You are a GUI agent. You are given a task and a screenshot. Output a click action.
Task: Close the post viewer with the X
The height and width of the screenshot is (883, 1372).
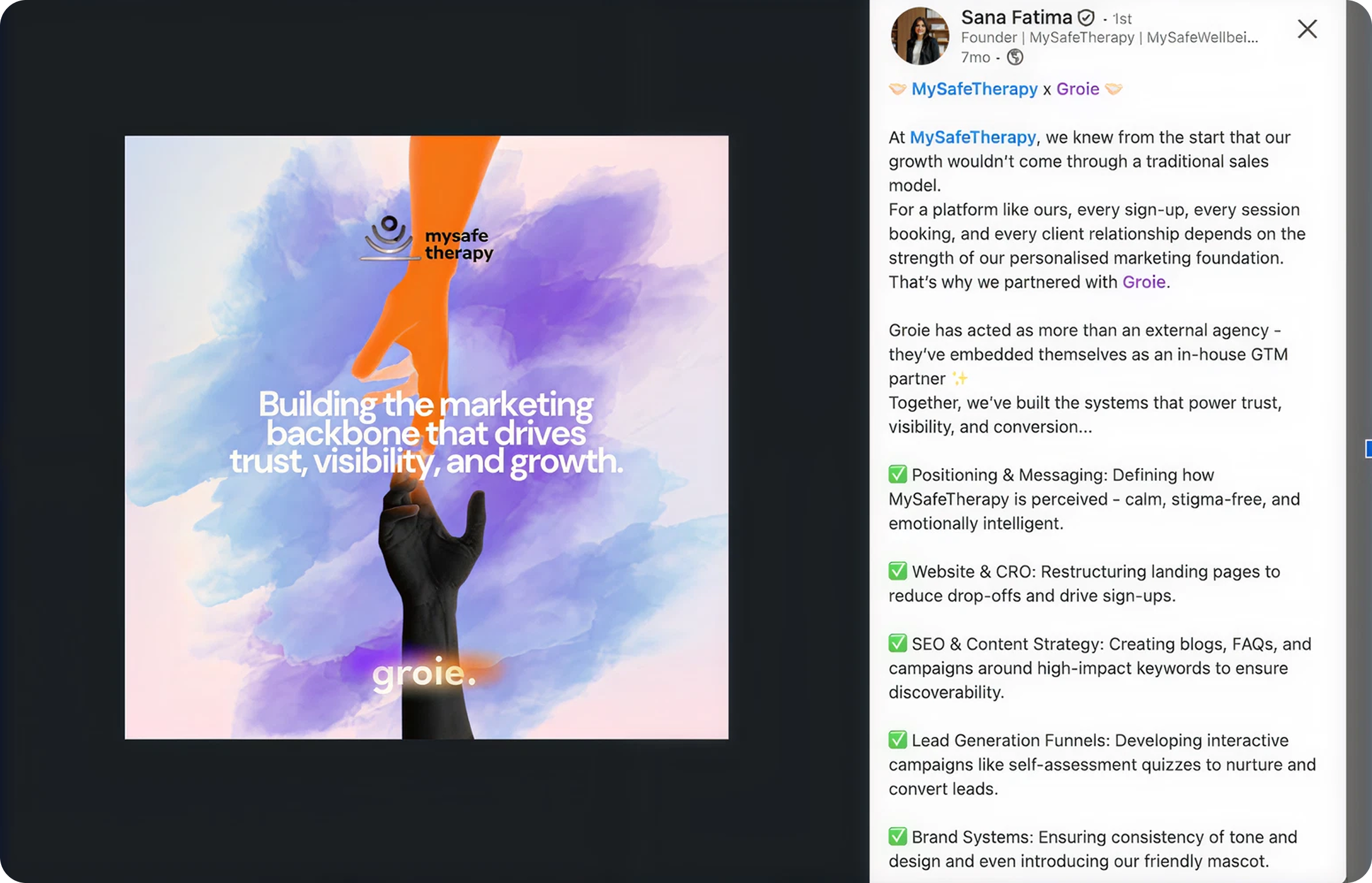click(1307, 29)
